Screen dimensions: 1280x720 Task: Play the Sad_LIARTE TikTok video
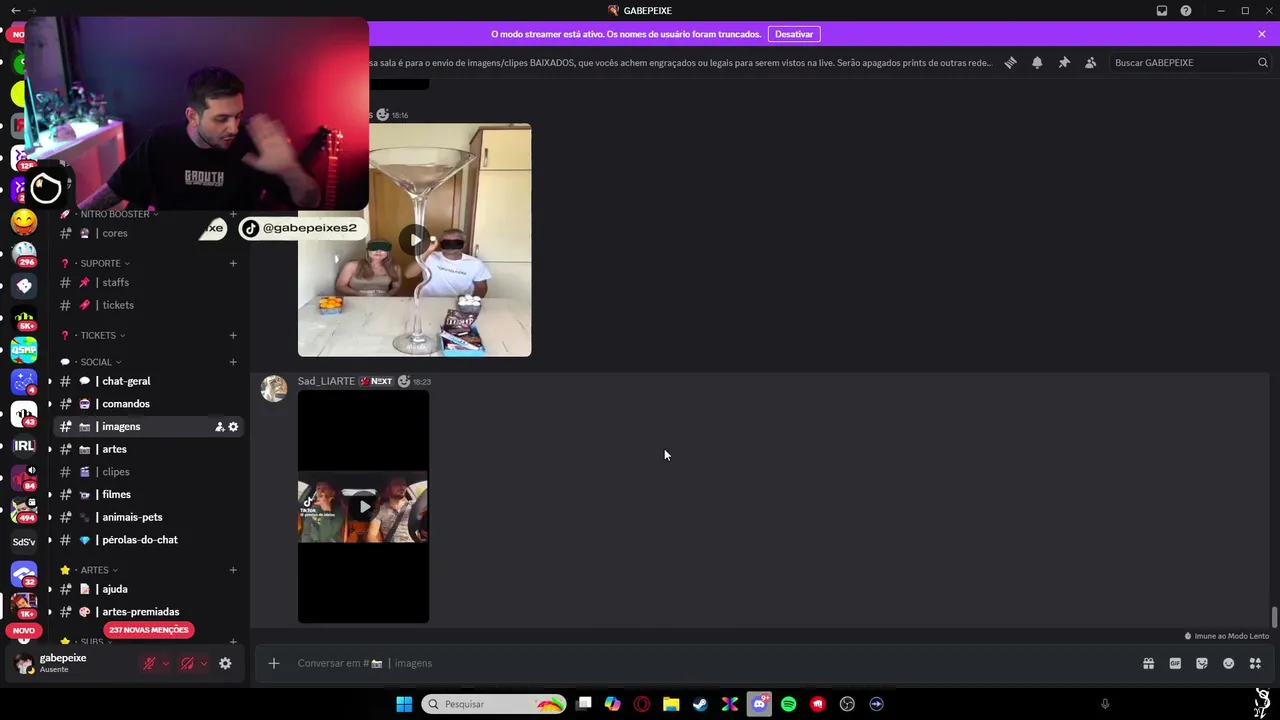363,507
